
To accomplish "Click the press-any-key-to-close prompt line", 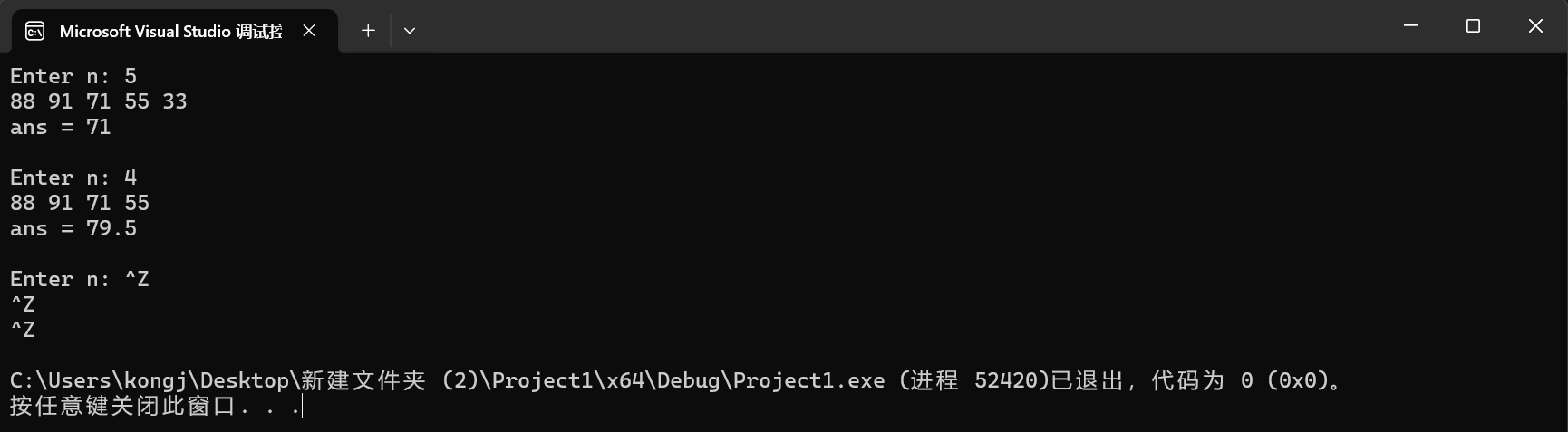I will point(155,406).
